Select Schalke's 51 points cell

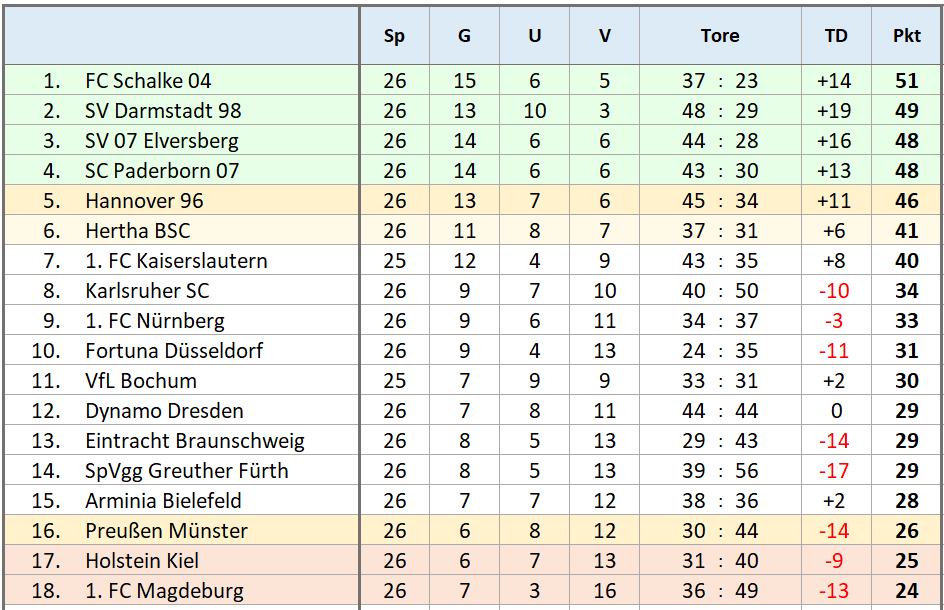point(907,81)
